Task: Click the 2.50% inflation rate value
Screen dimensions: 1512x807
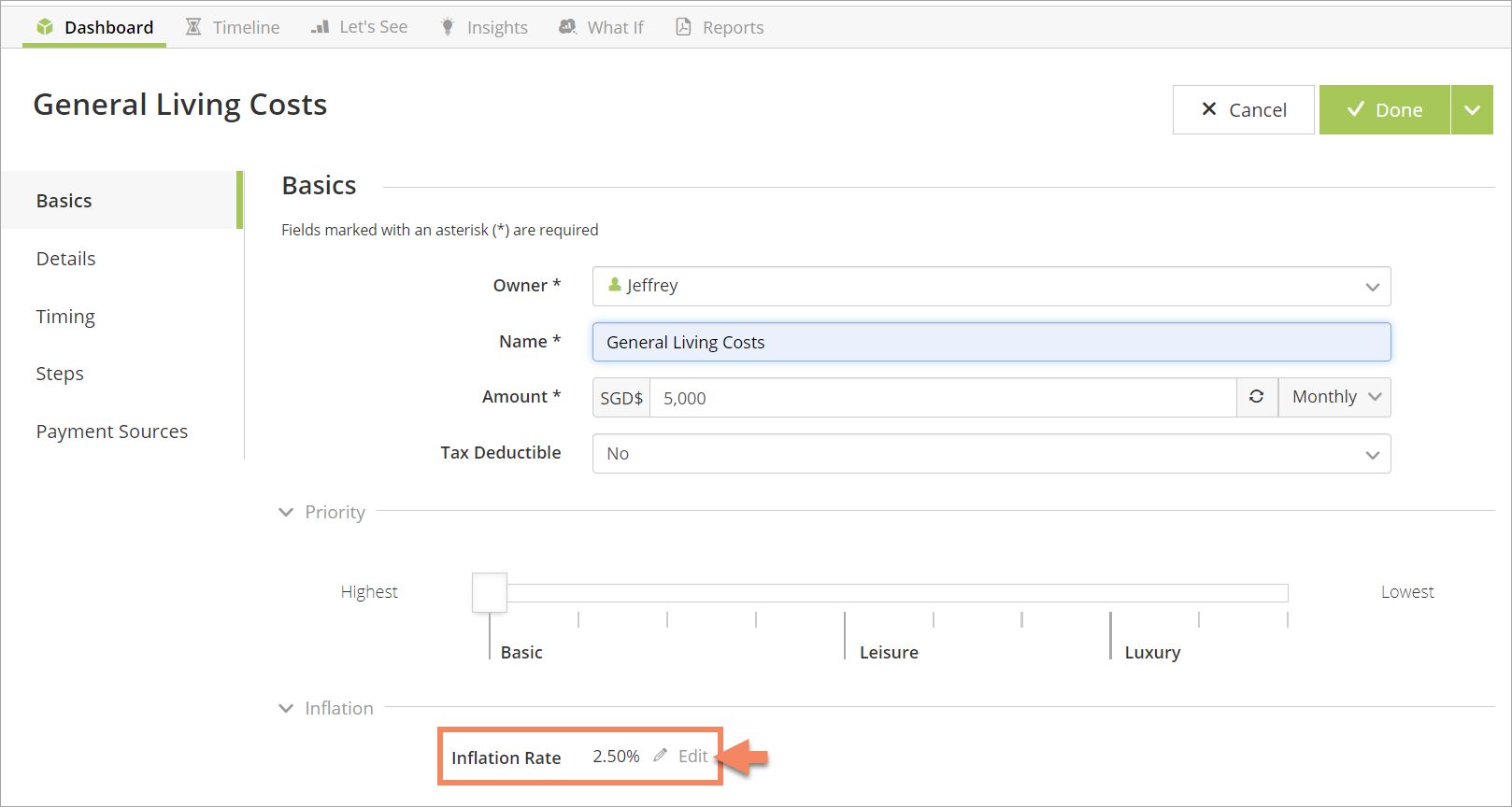Action: click(616, 756)
